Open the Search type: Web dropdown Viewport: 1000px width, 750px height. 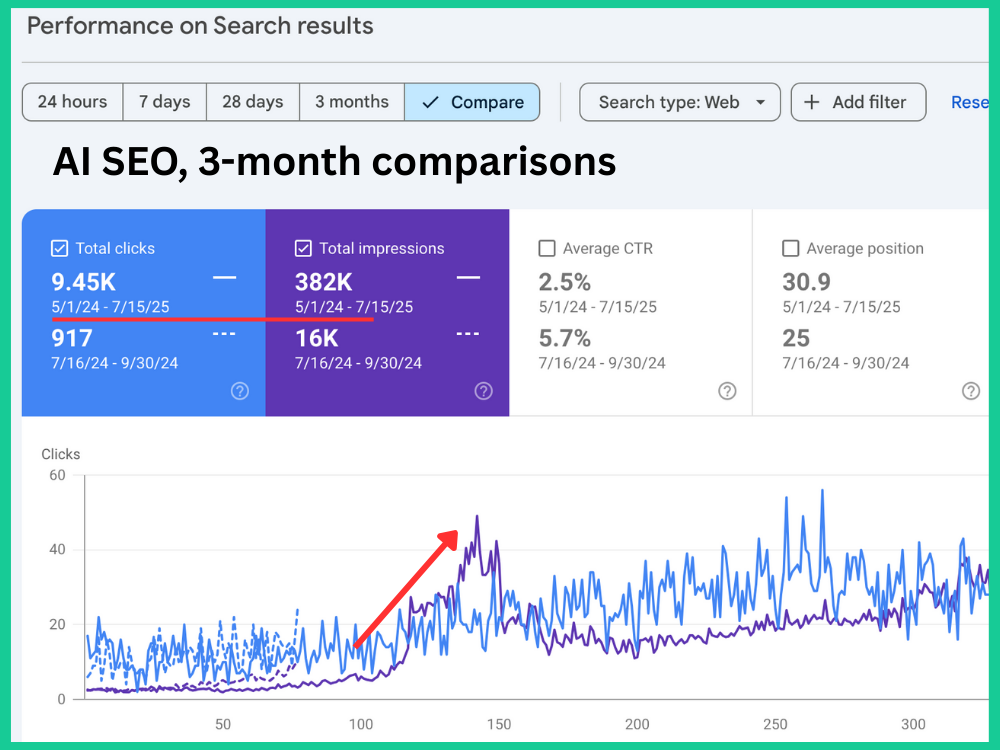[680, 102]
